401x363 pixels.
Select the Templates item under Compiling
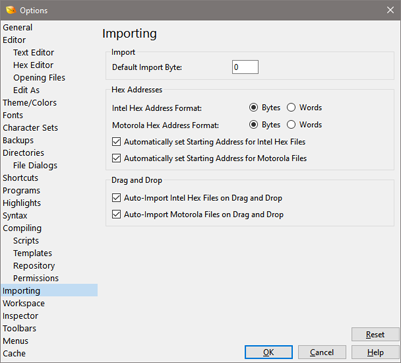pyautogui.click(x=33, y=253)
